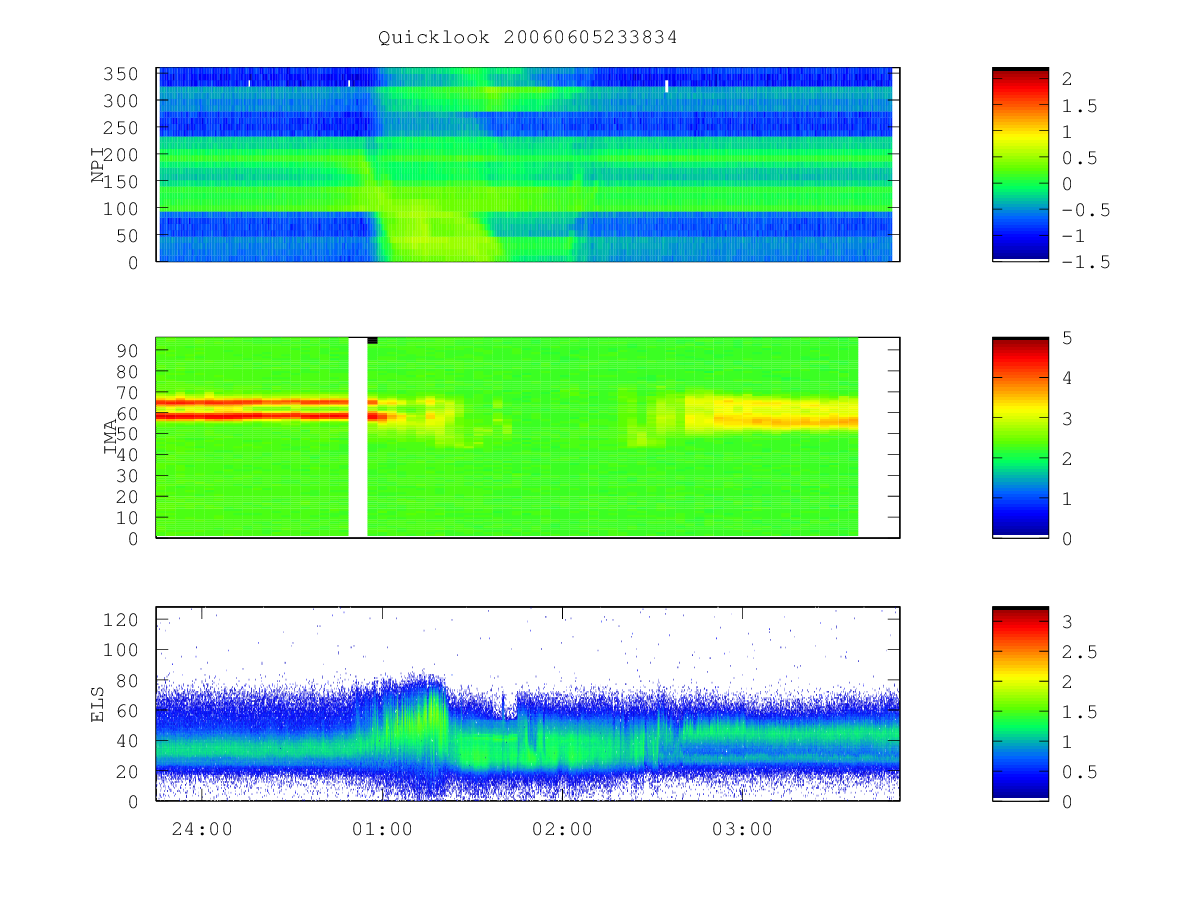Screen dimensions: 1200x900
Task: Click the 5 label on IMA color bar
Action: click(x=1067, y=338)
